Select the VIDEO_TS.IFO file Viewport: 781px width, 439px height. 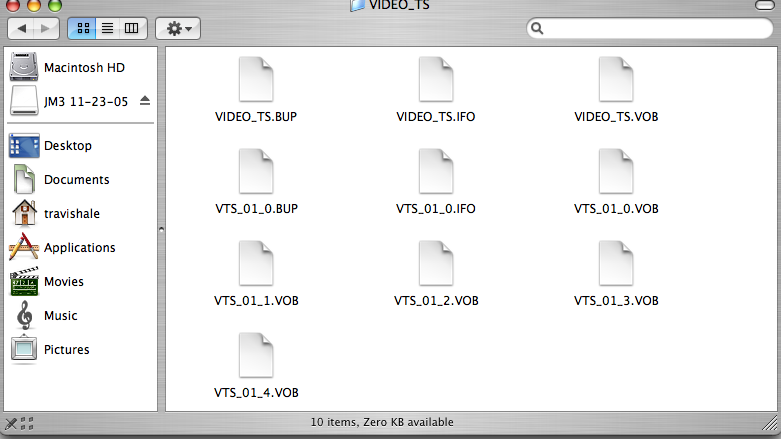436,90
